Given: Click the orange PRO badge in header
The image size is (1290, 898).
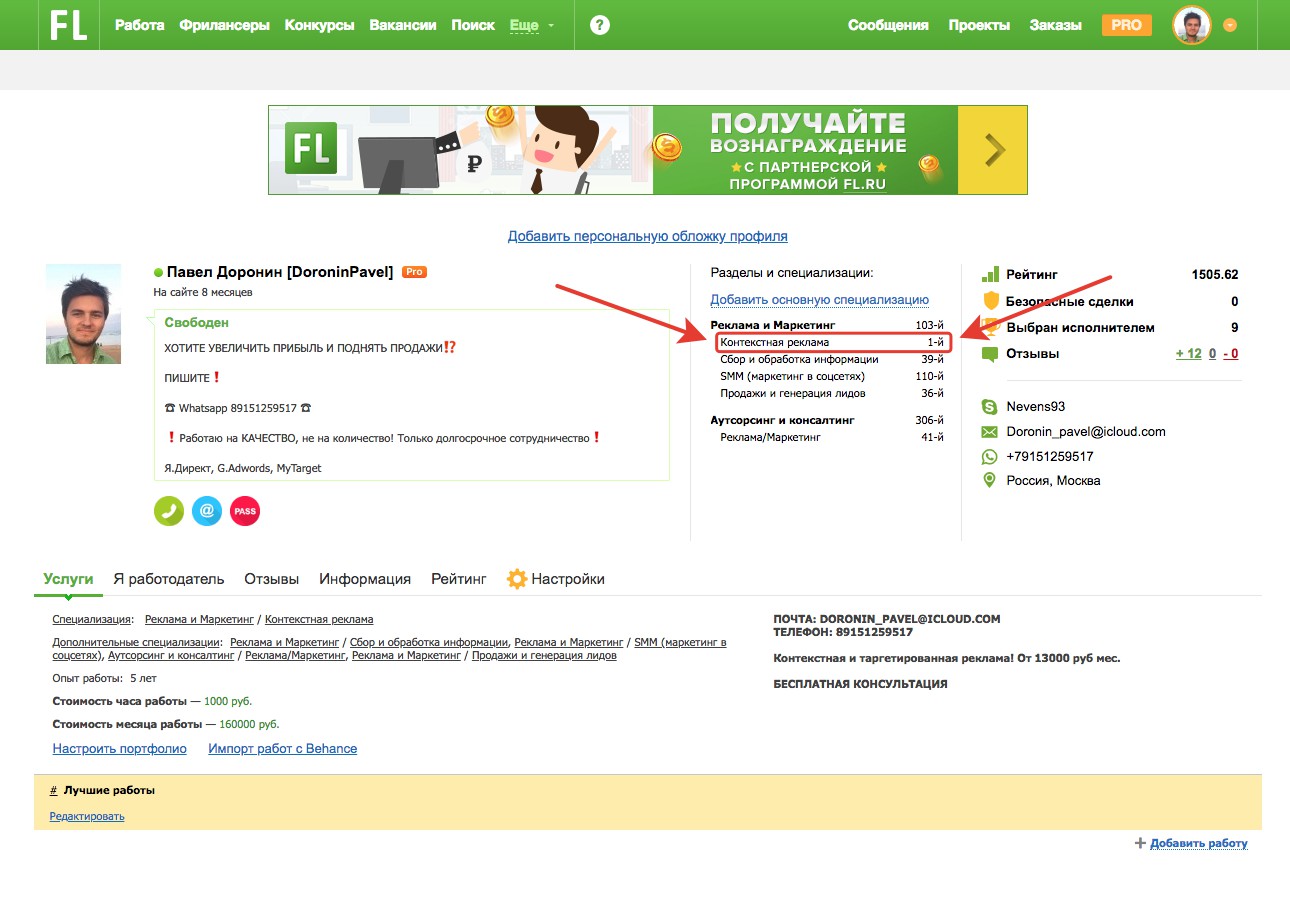Looking at the screenshot, I should pos(1126,25).
